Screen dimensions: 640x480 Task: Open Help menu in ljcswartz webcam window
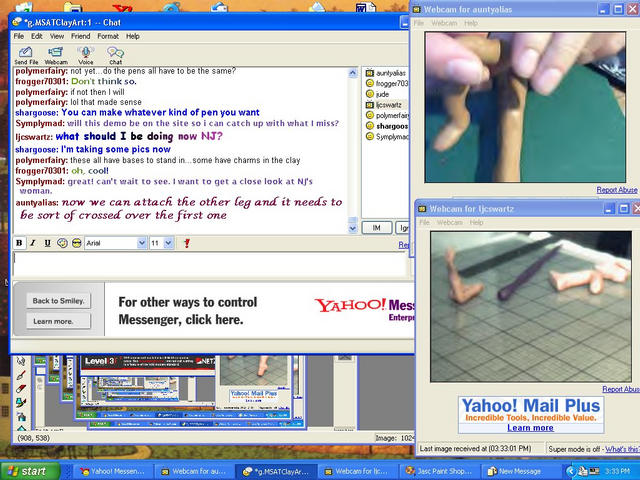pos(476,222)
